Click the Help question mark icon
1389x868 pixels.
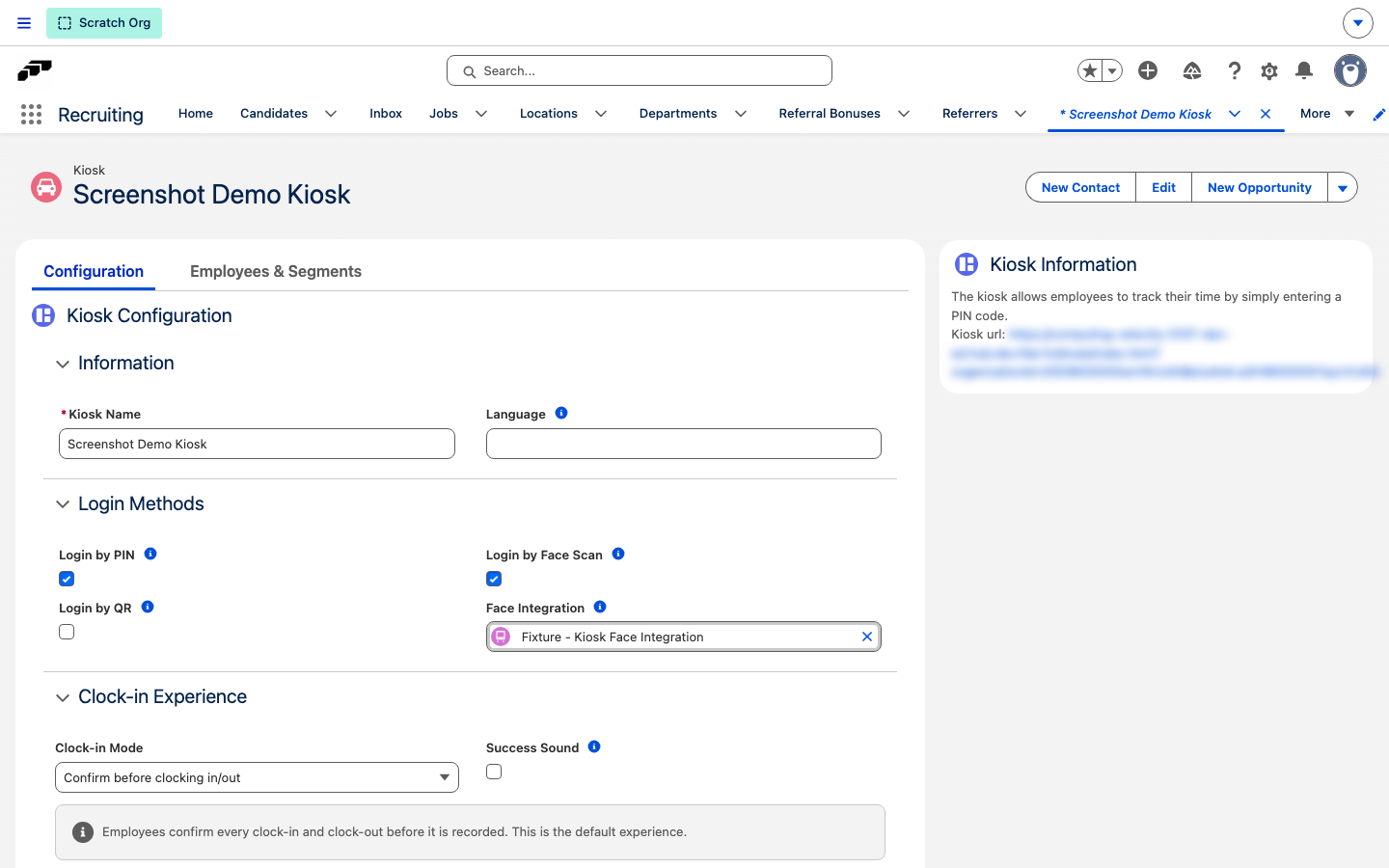tap(1235, 70)
